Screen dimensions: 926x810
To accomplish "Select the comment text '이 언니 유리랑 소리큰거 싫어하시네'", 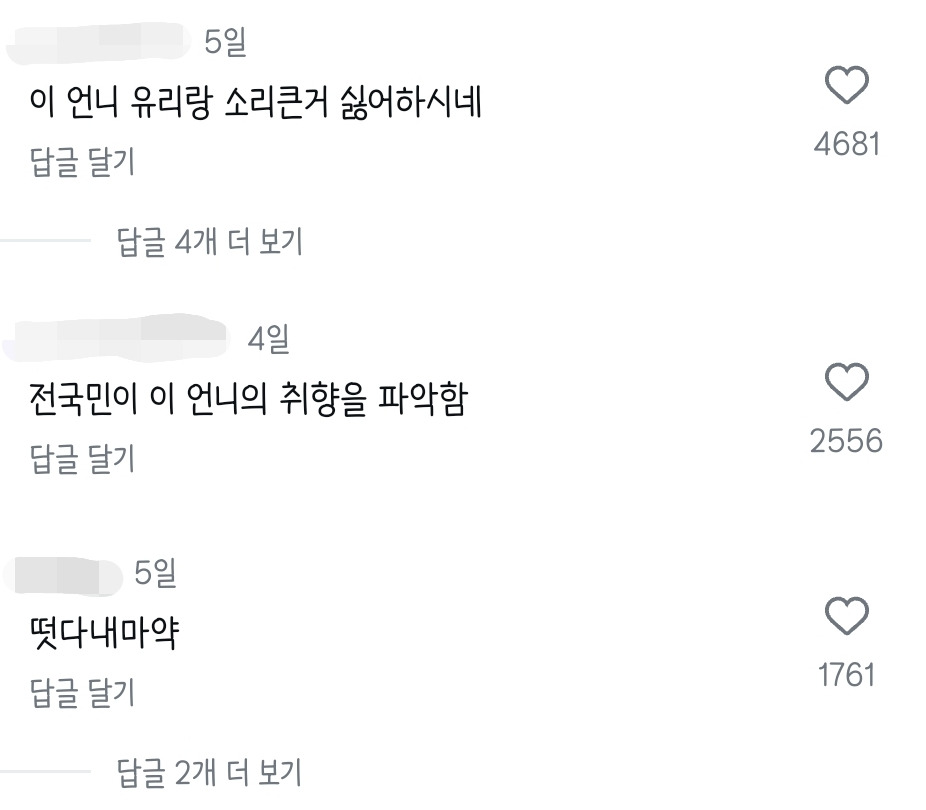I will point(256,103).
